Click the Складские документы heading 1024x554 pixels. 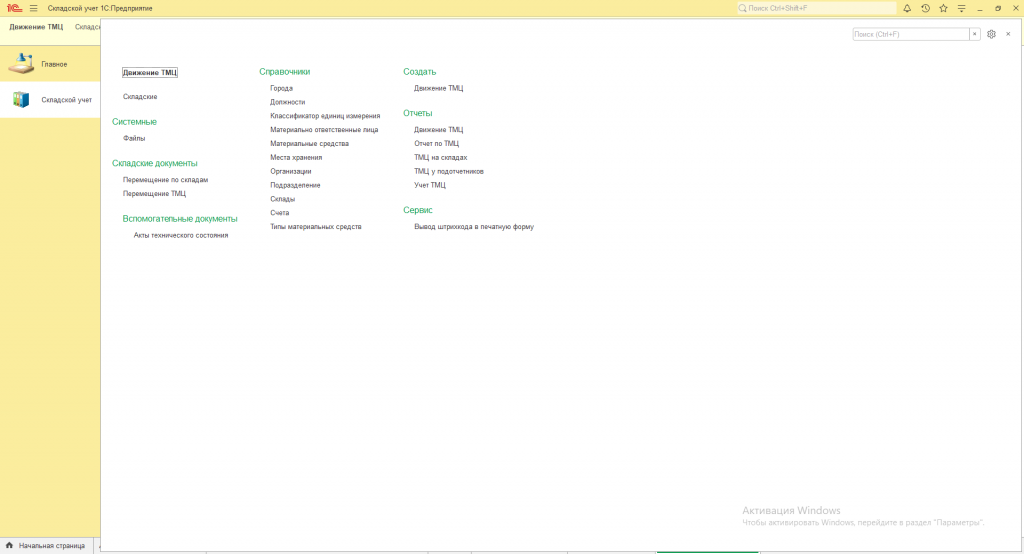(x=154, y=163)
